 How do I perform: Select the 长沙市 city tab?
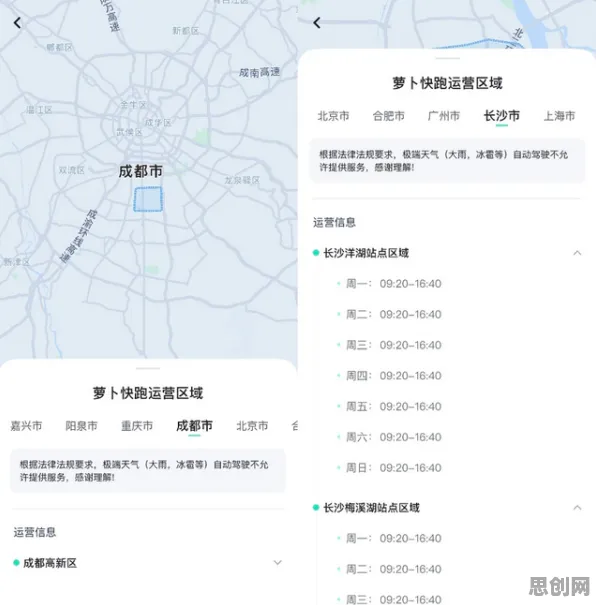(x=501, y=115)
